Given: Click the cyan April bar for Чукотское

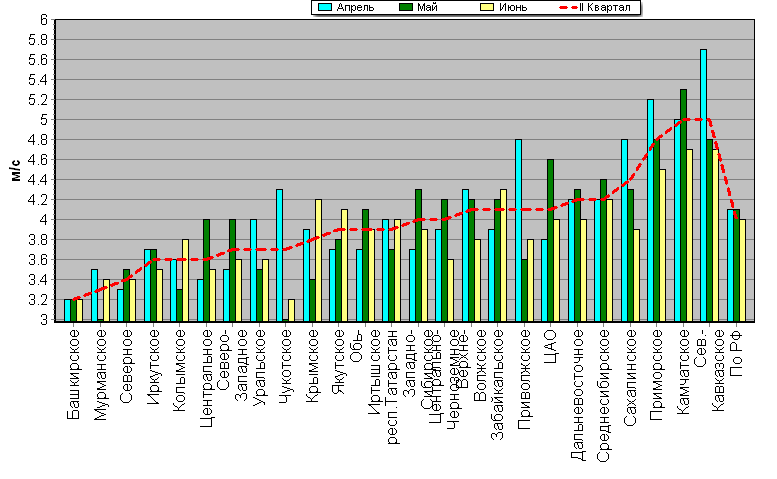Looking at the screenshot, I should point(279,255).
